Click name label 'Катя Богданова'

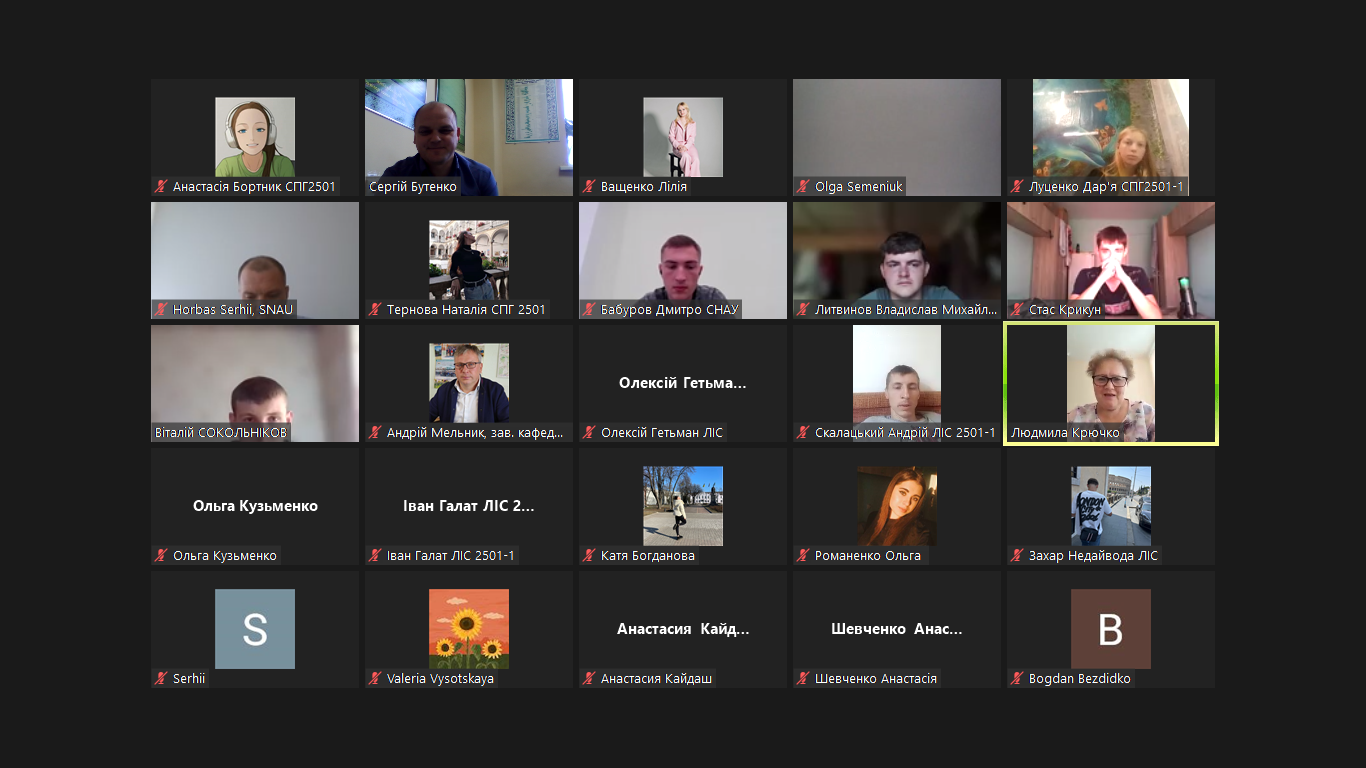(x=648, y=556)
